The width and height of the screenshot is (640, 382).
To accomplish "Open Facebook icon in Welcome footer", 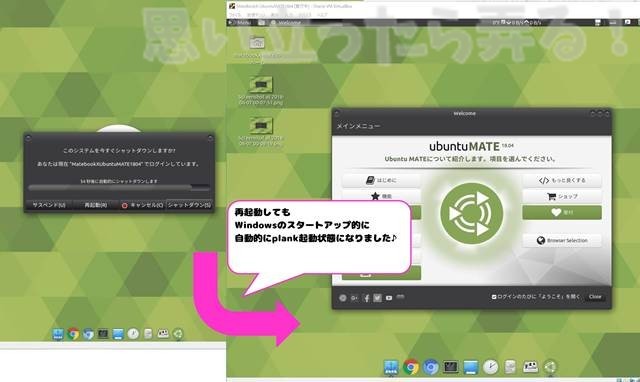I will pyautogui.click(x=366, y=298).
